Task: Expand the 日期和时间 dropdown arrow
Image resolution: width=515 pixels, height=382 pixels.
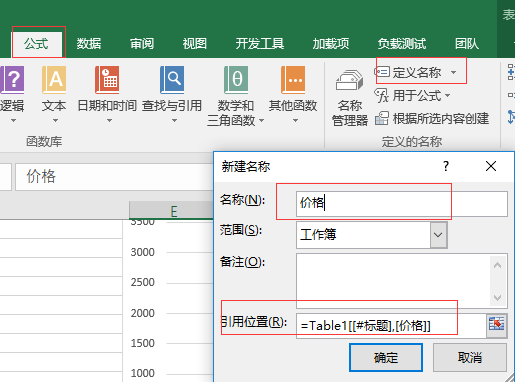Action: pos(109,120)
